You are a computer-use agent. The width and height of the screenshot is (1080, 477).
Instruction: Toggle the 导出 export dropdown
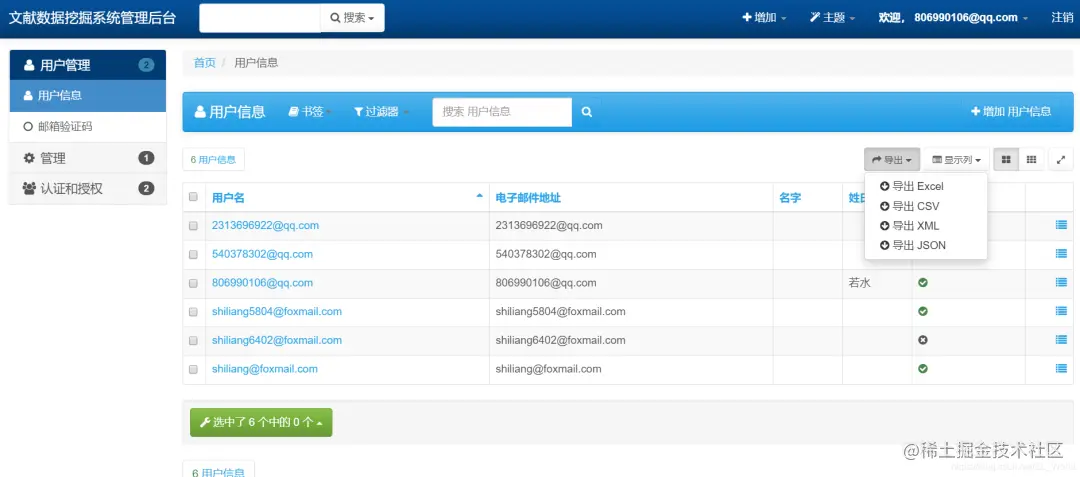pyautogui.click(x=892, y=160)
